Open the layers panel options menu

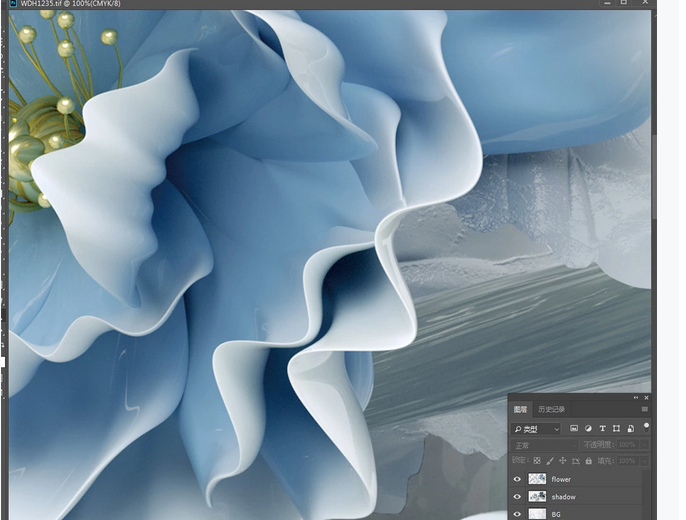coord(644,409)
